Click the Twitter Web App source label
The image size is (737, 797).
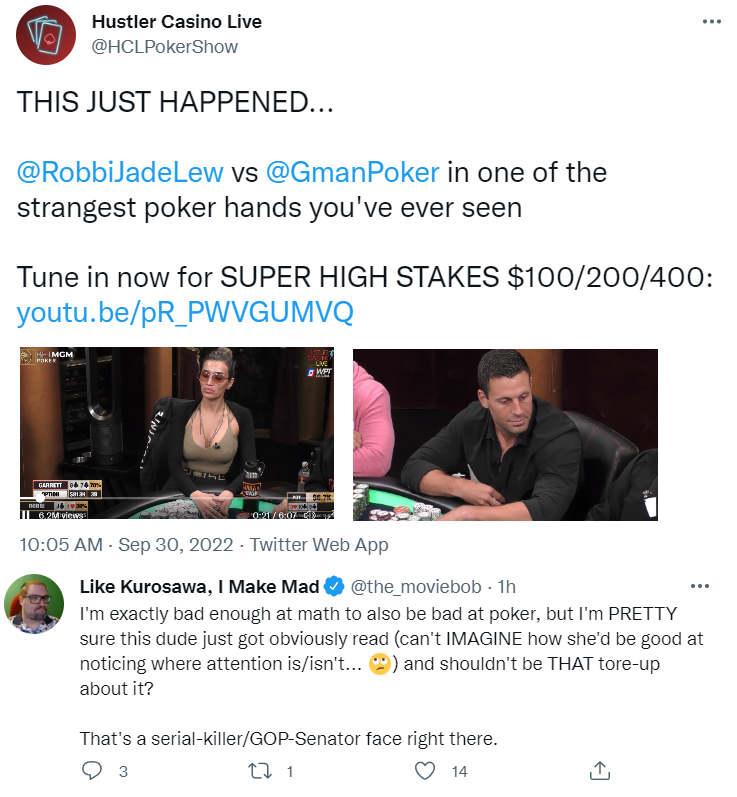click(x=319, y=545)
